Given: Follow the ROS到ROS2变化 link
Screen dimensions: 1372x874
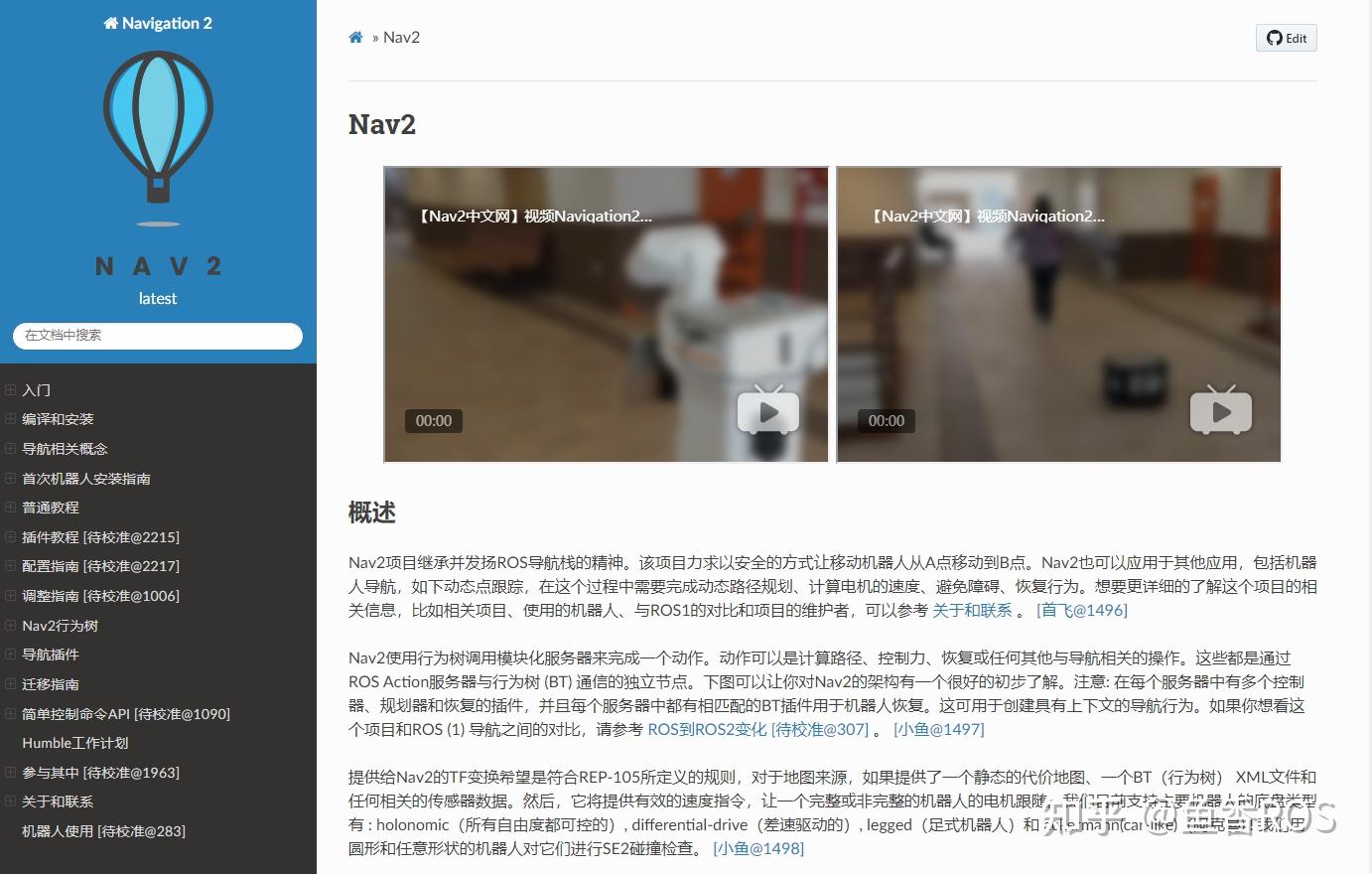Looking at the screenshot, I should (707, 729).
